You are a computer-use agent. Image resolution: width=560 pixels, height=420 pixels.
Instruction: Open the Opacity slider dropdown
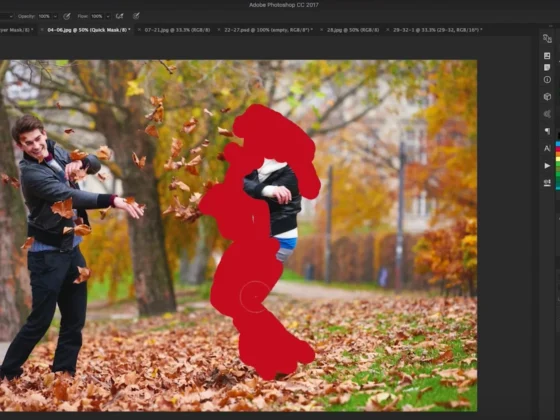[55, 16]
